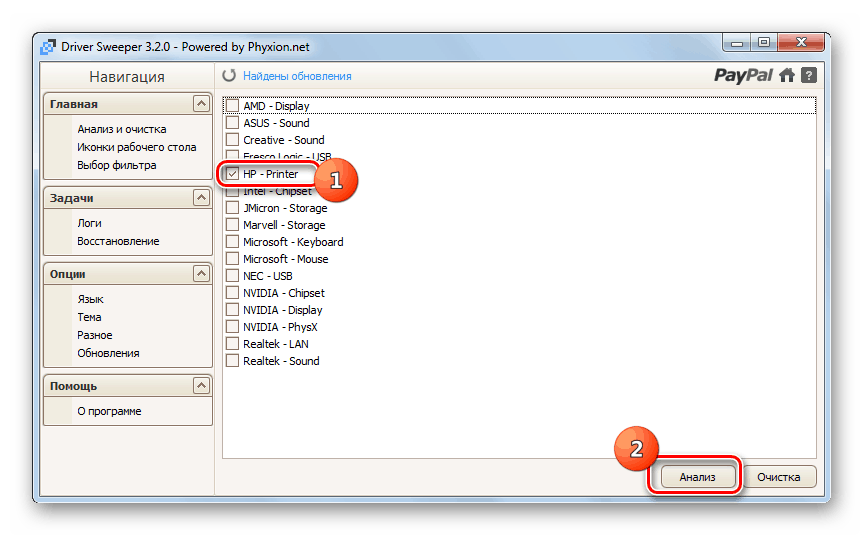Select Восстановление in the navigation

(x=118, y=241)
